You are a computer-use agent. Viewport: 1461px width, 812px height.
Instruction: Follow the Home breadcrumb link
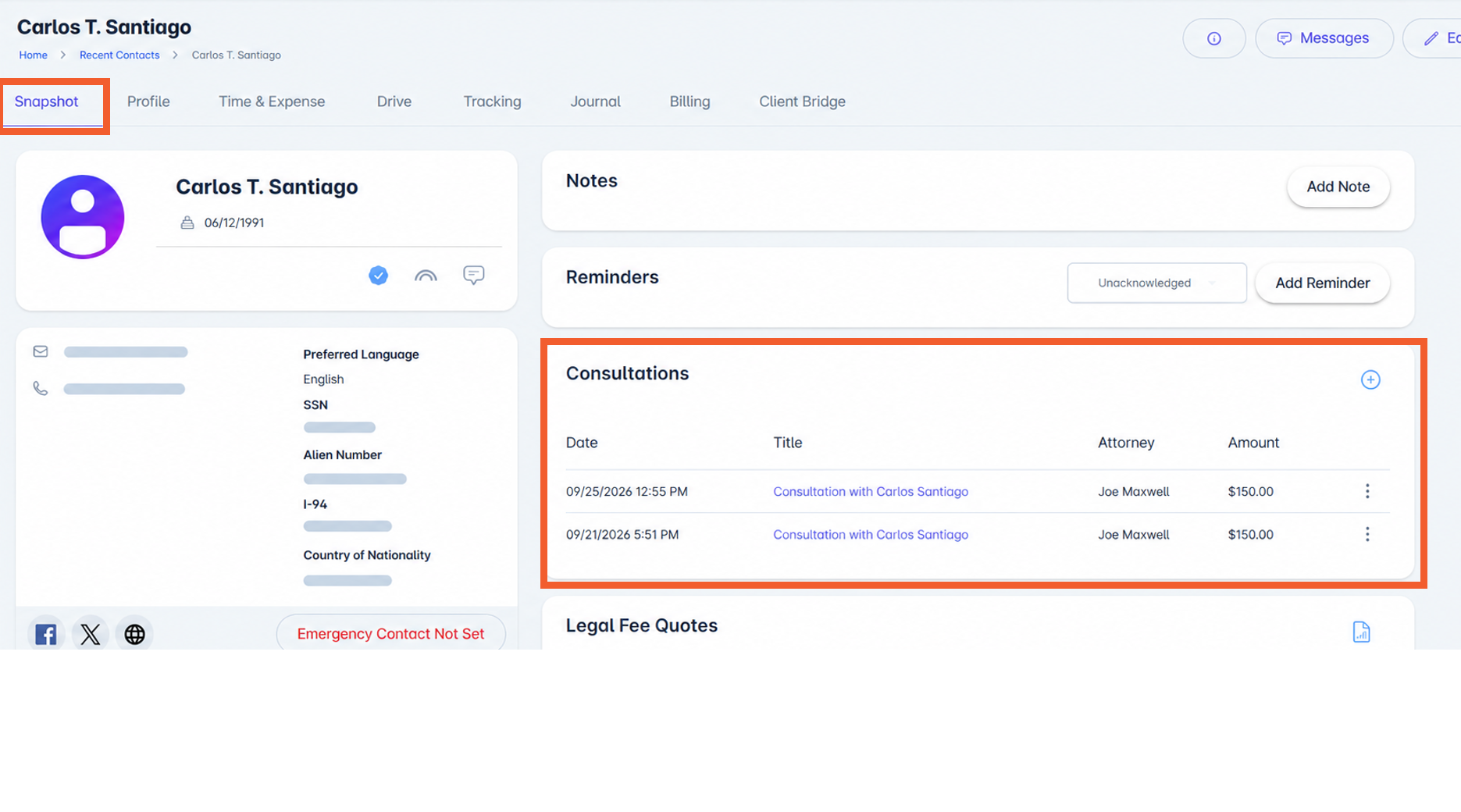point(33,55)
